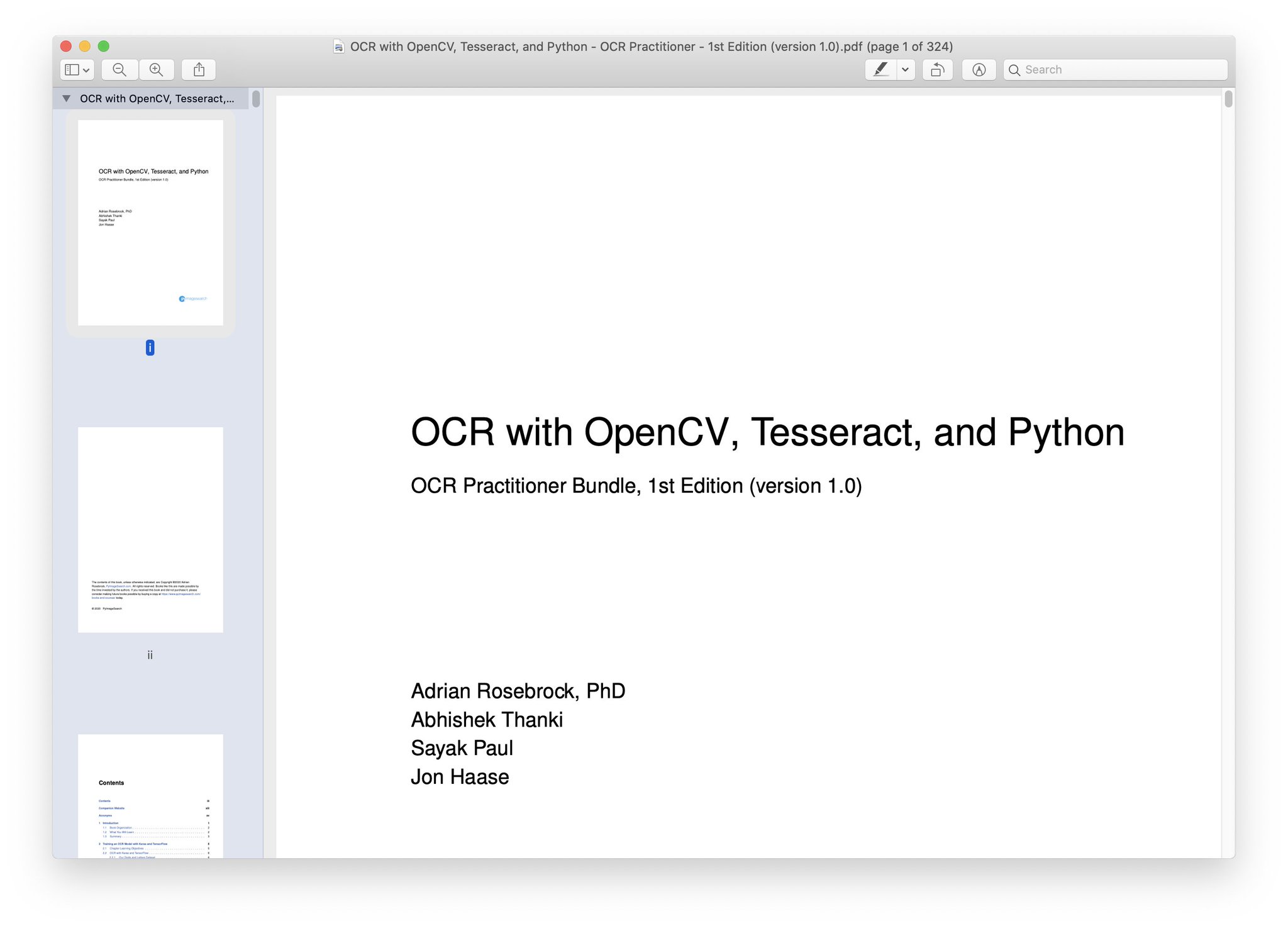Select the Contents page thumbnail

point(150,796)
